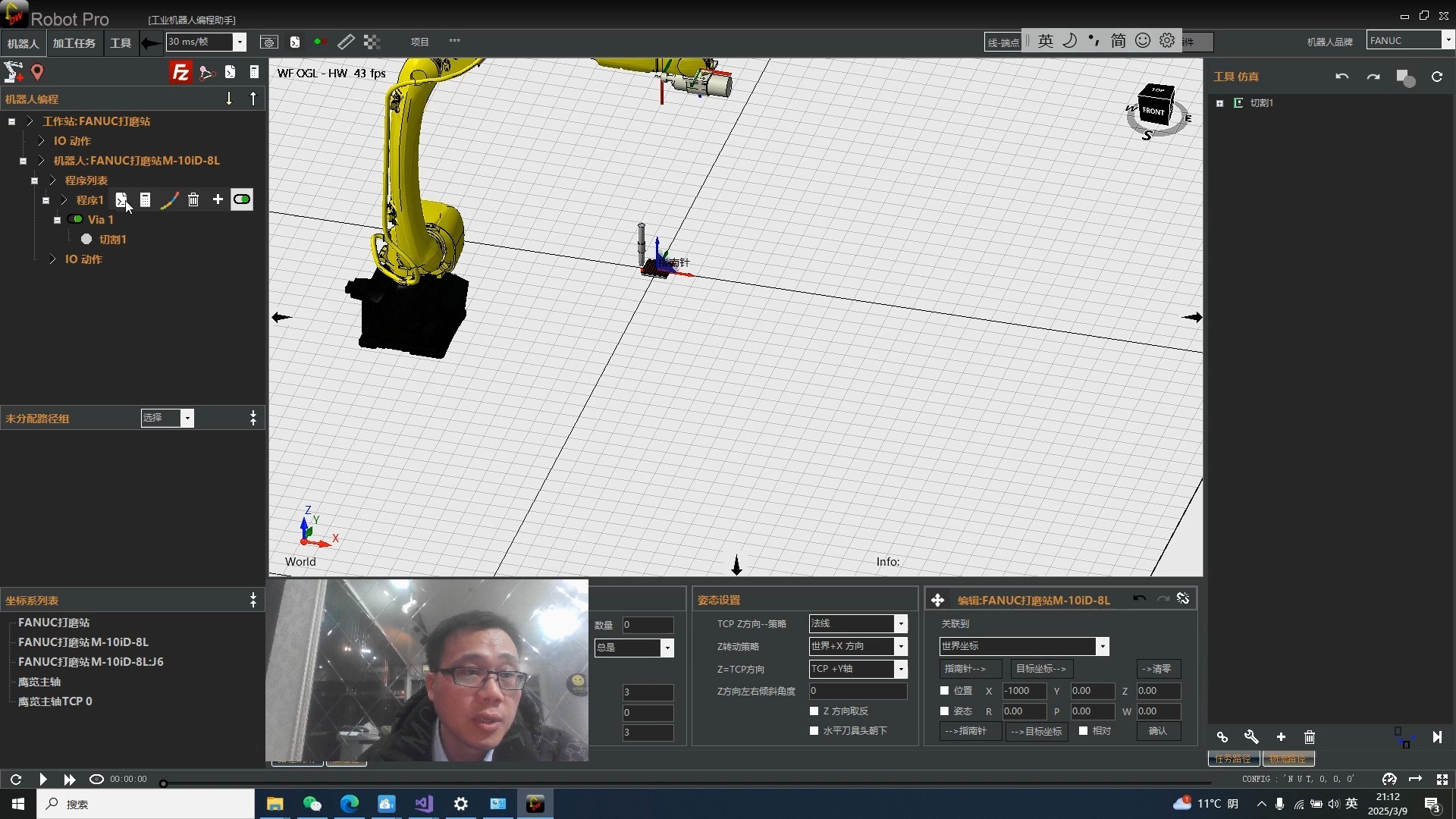The height and width of the screenshot is (819, 1456).
Task: Collapse the 工作站:FANUC打磨站 tree node
Action: (x=12, y=121)
